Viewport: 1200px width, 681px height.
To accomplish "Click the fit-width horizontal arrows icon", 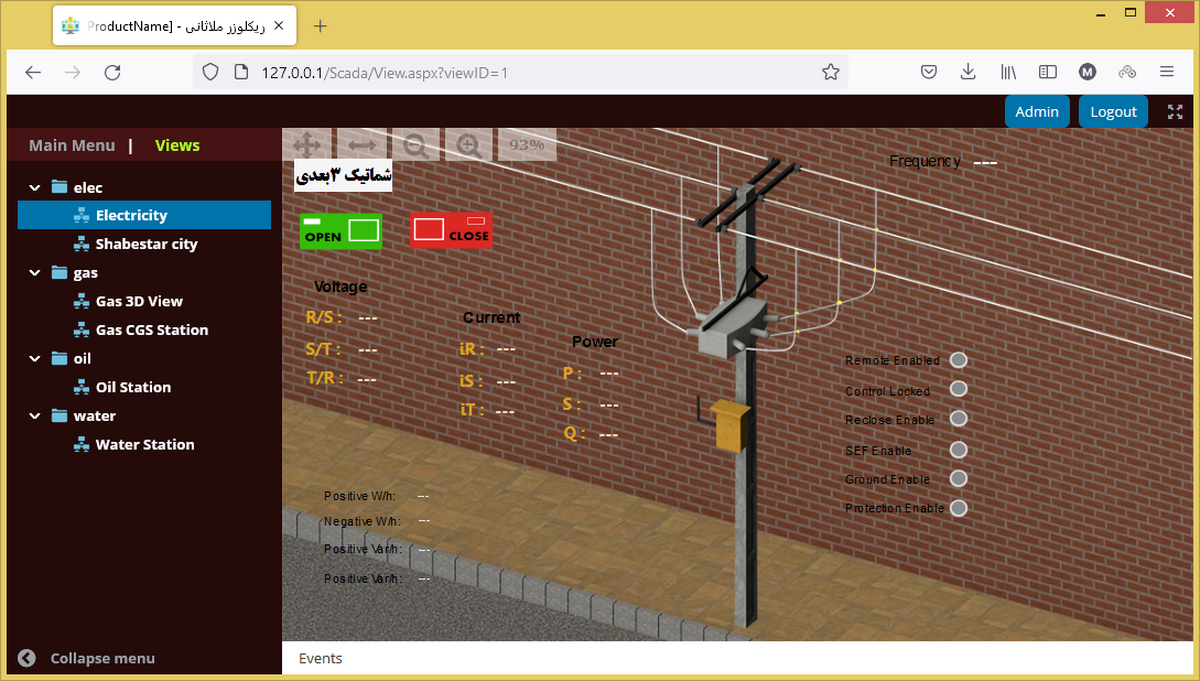I will (361, 145).
